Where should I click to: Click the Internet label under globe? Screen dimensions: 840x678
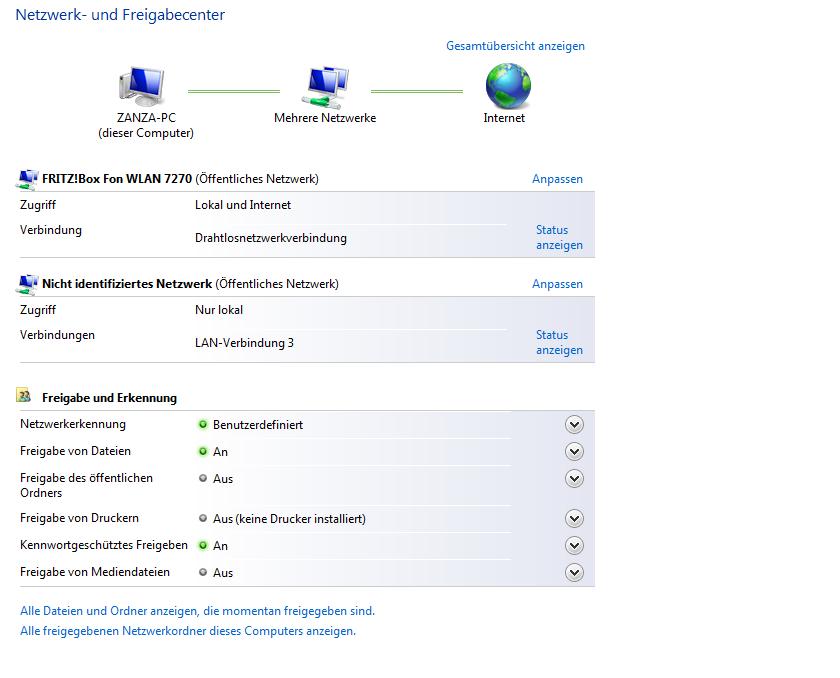coord(504,118)
